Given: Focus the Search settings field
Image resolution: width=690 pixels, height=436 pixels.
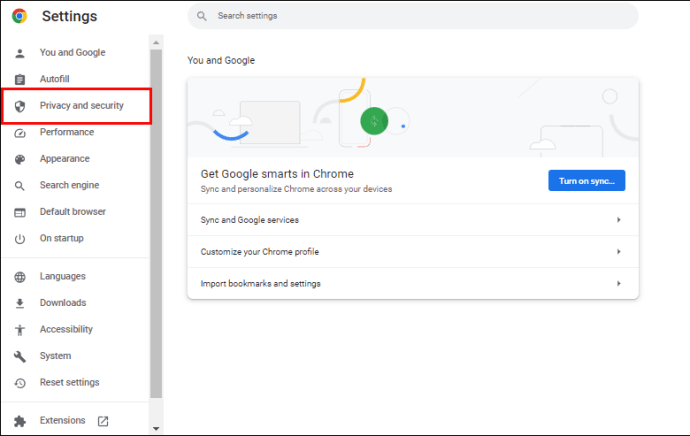Looking at the screenshot, I should [413, 16].
